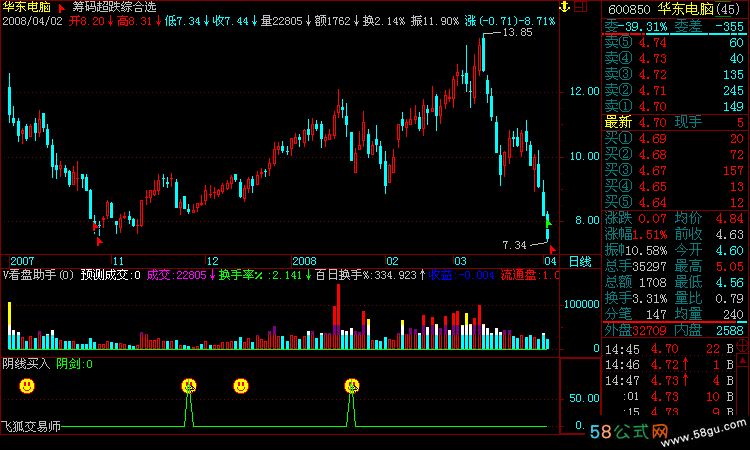Click the 涨幅 1.51% value
Viewport: 750px width, 450px height.
pyautogui.click(x=636, y=235)
